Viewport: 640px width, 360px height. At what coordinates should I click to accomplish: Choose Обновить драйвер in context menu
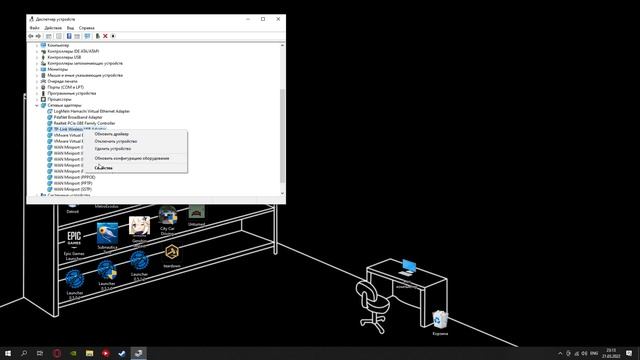pyautogui.click(x=111, y=134)
